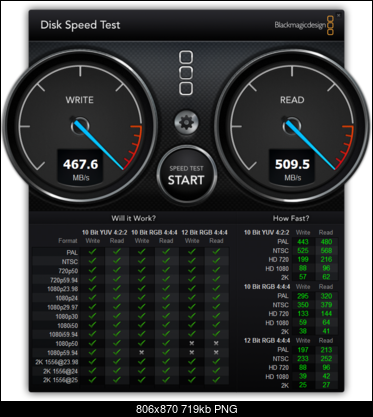The image size is (373, 417).
Task: Click the 2K 1556@23.98 10 Bit YUV Write checkmark
Action: point(92,361)
